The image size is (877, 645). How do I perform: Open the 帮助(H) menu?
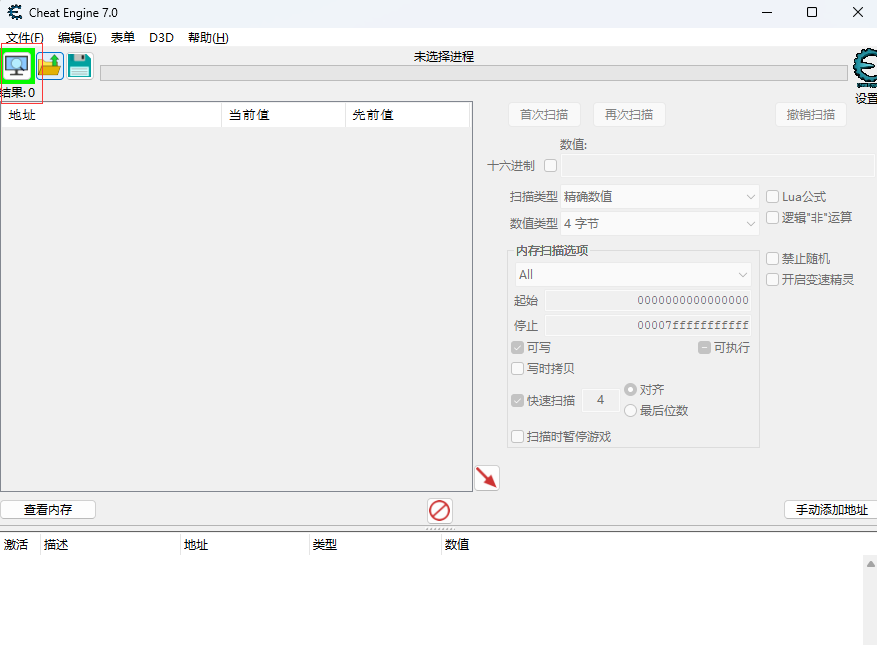tap(208, 37)
